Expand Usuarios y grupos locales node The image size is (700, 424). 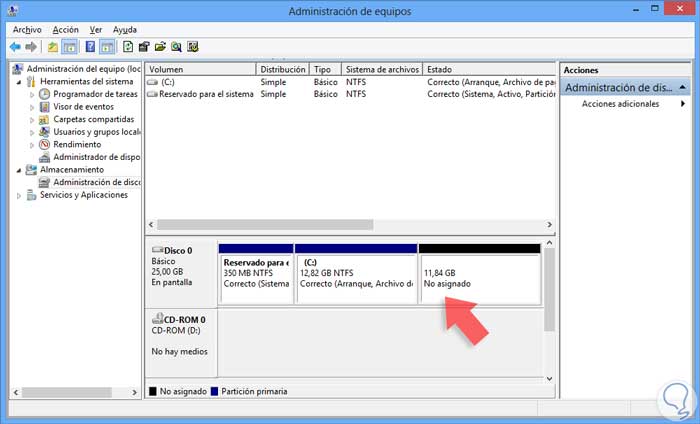click(x=32, y=132)
